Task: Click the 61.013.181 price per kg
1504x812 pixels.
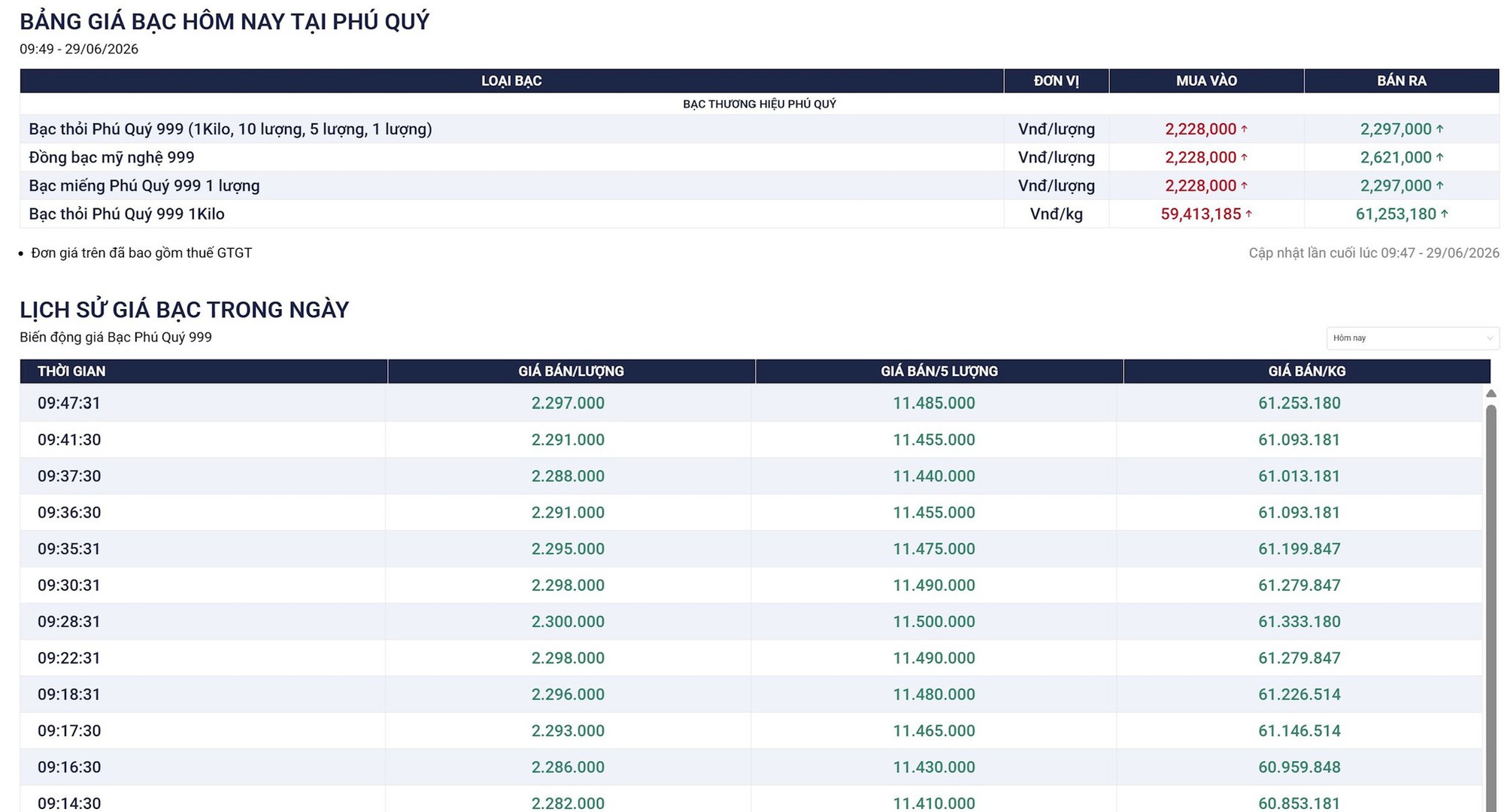Action: tap(1299, 476)
